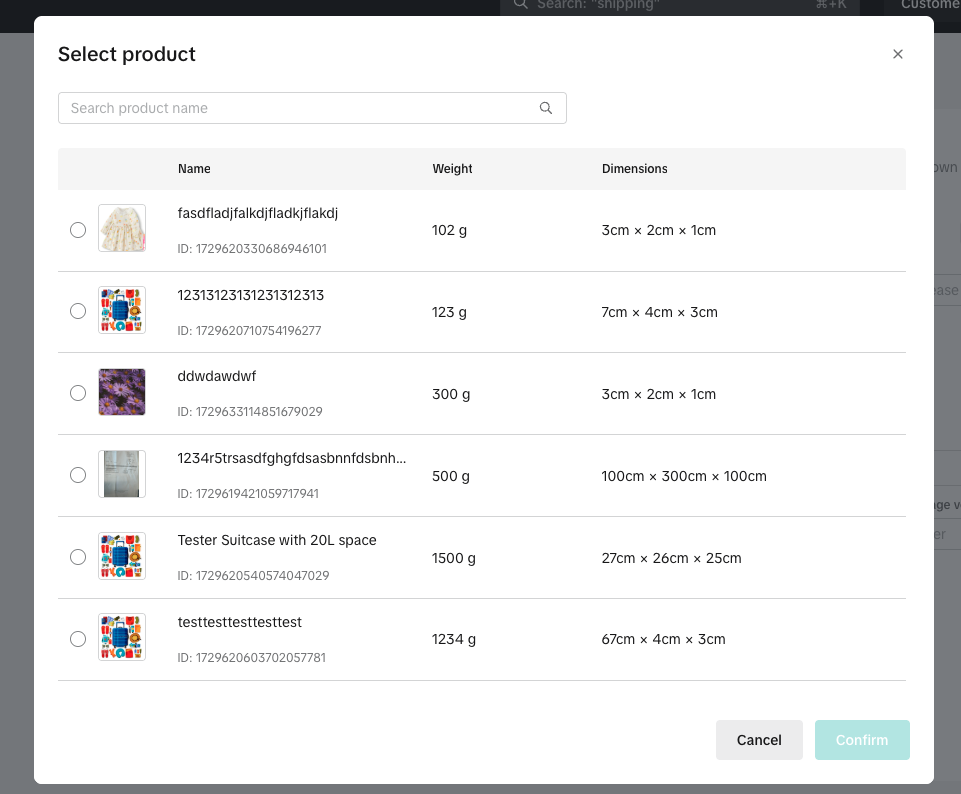Choose Tester Suitcase with 20L space radio
Screen dimensions: 961x794
78,558
